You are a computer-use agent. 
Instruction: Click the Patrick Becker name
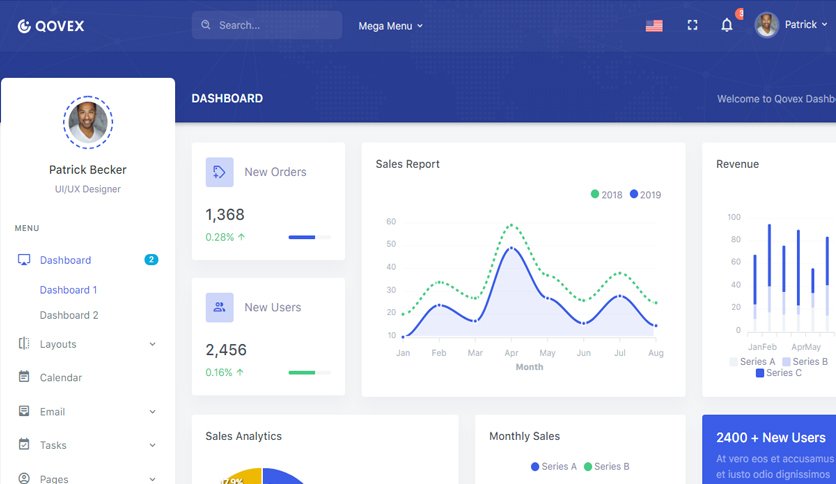click(88, 170)
